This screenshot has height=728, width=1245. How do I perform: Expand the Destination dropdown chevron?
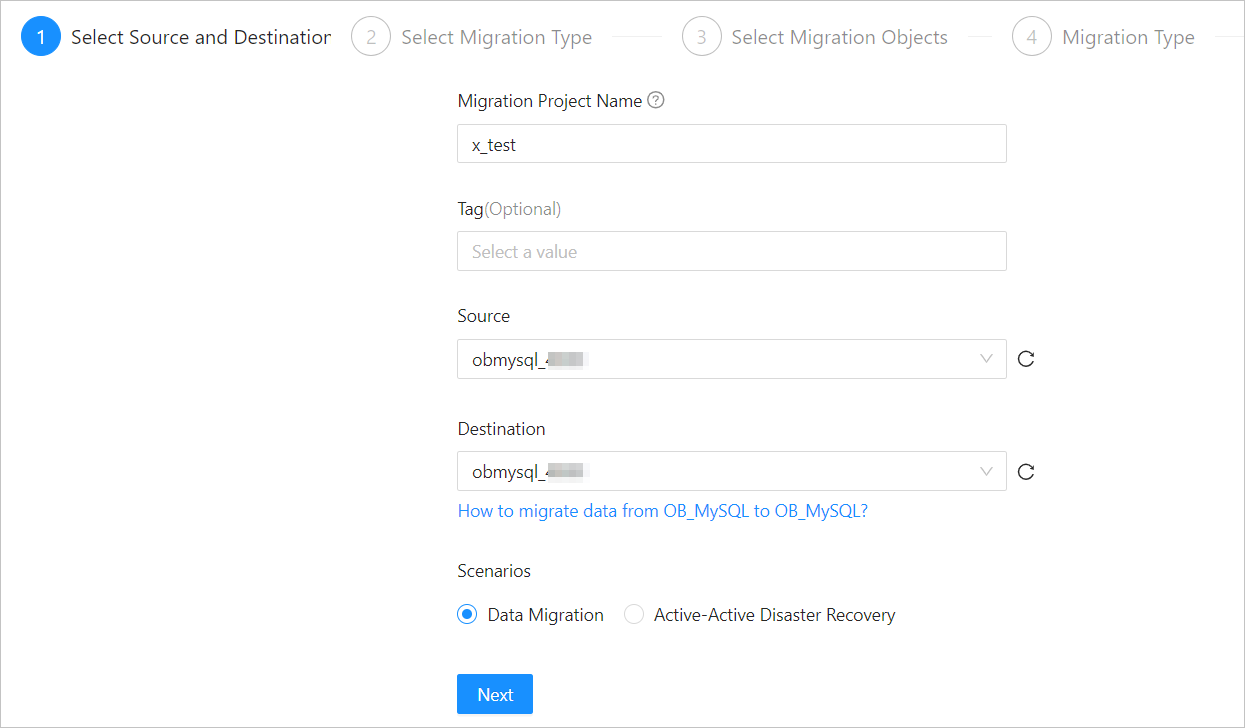[986, 471]
